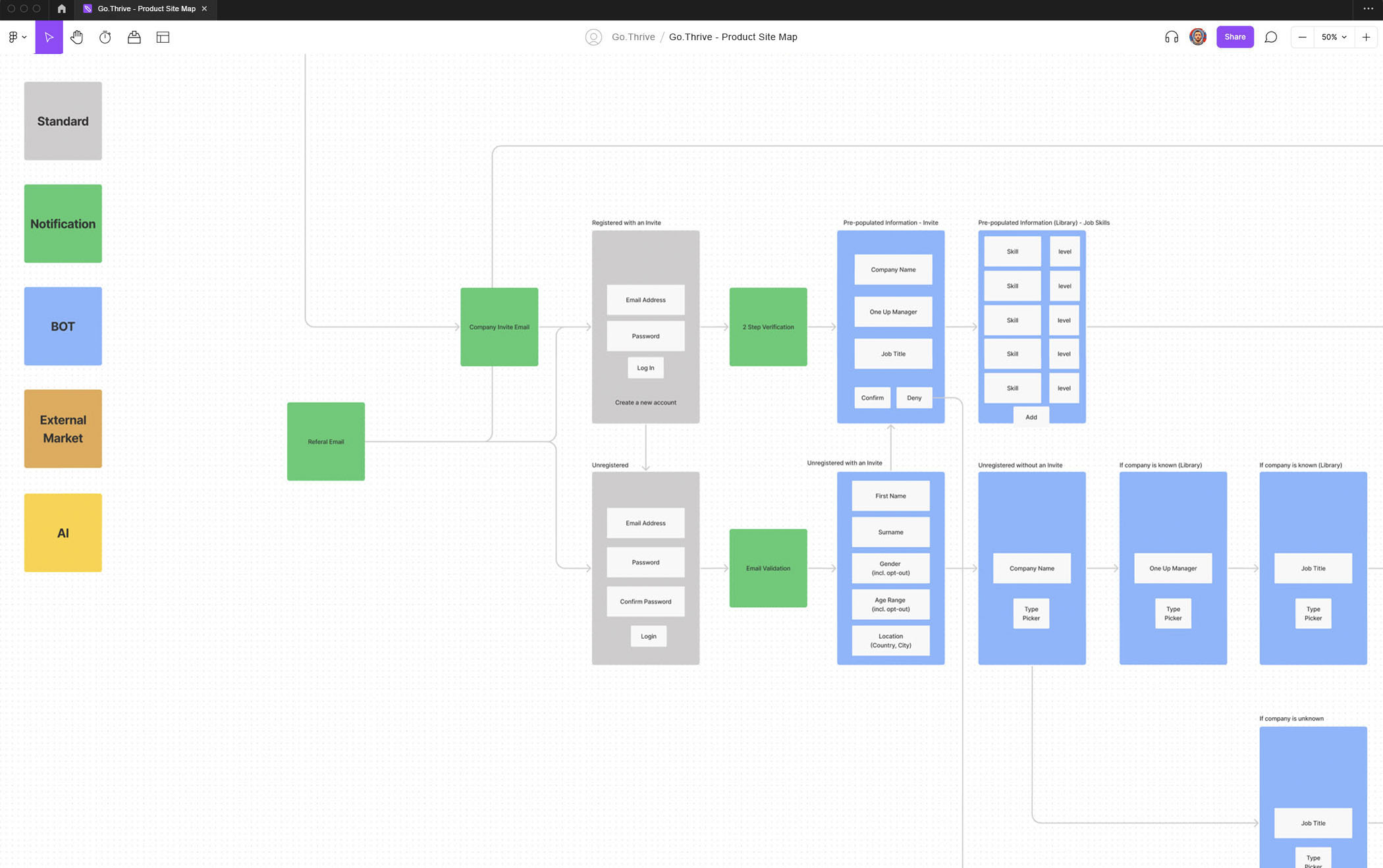
Task: Open the Stamp tool
Action: (134, 38)
